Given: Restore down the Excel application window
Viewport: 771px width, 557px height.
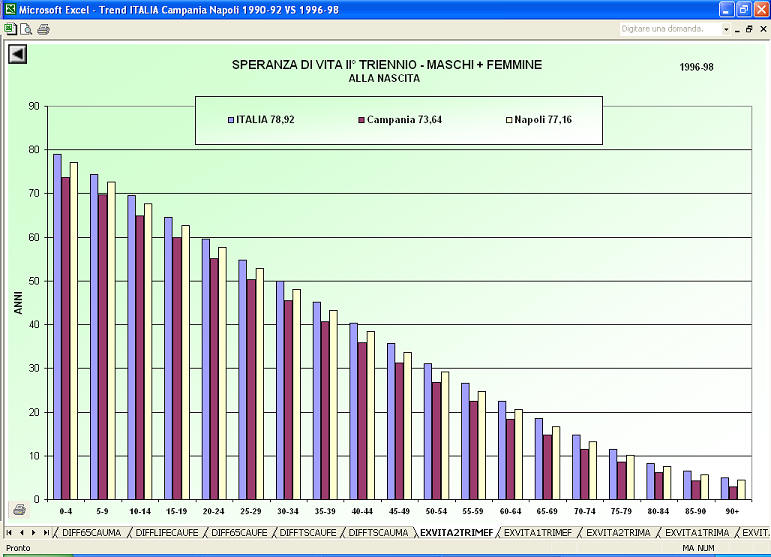Looking at the screenshot, I should click(743, 9).
